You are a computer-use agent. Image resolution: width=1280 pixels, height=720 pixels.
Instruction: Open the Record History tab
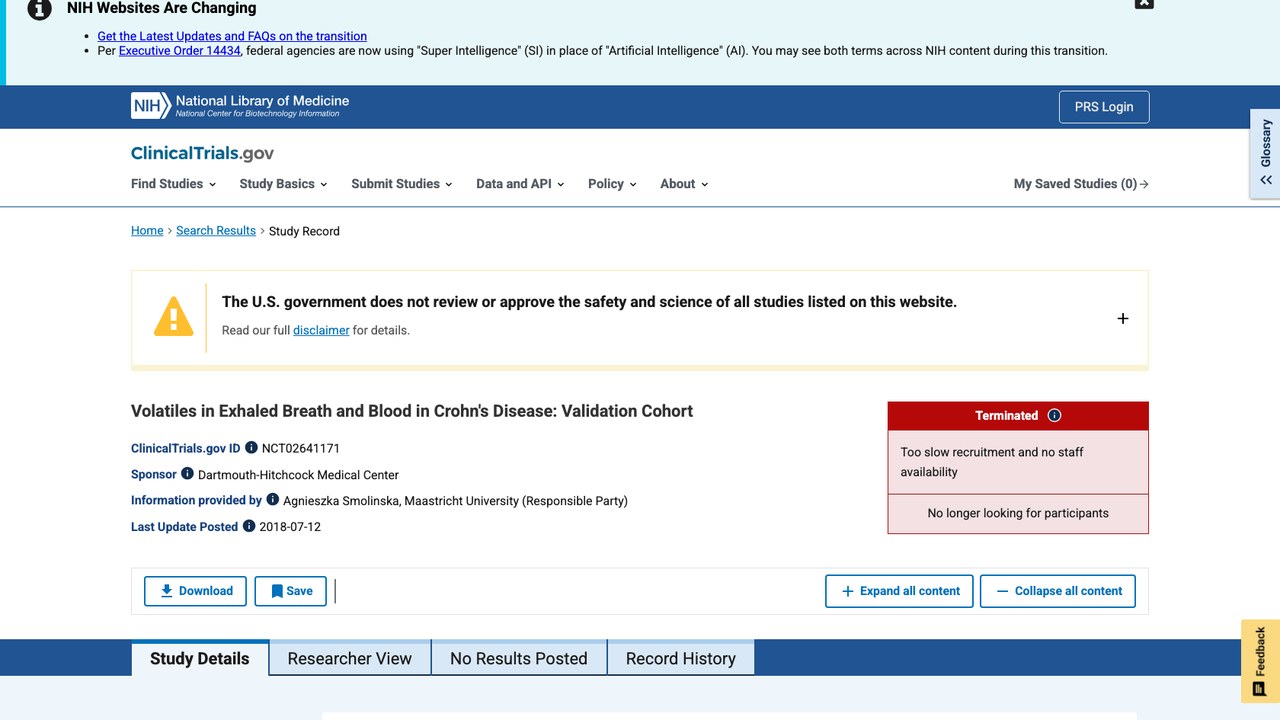click(x=681, y=658)
